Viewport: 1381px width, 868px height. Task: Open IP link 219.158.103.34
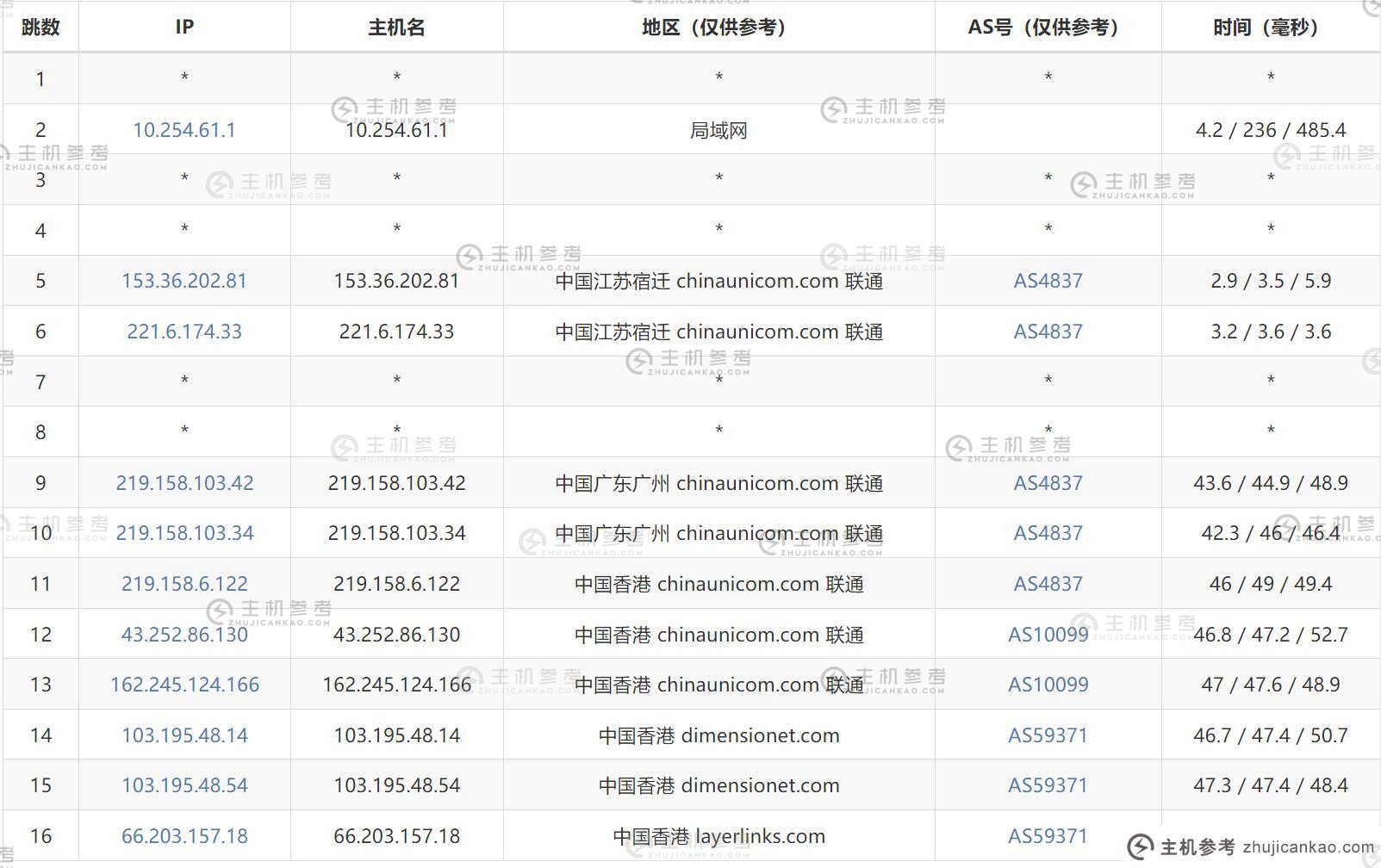[x=184, y=533]
